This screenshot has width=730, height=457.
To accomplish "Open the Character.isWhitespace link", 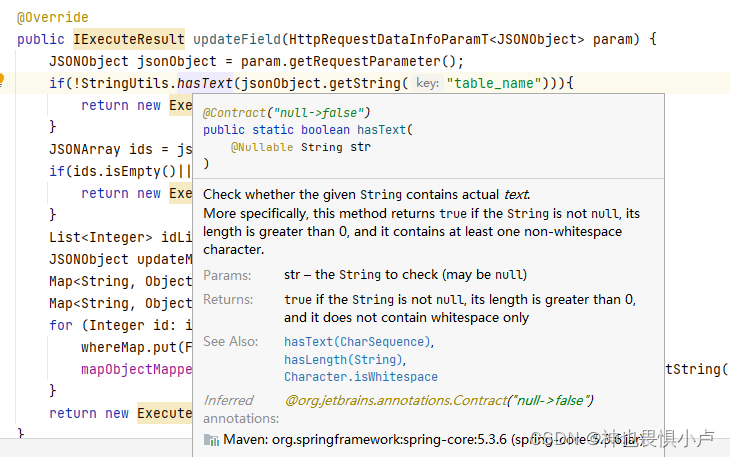I will point(361,376).
